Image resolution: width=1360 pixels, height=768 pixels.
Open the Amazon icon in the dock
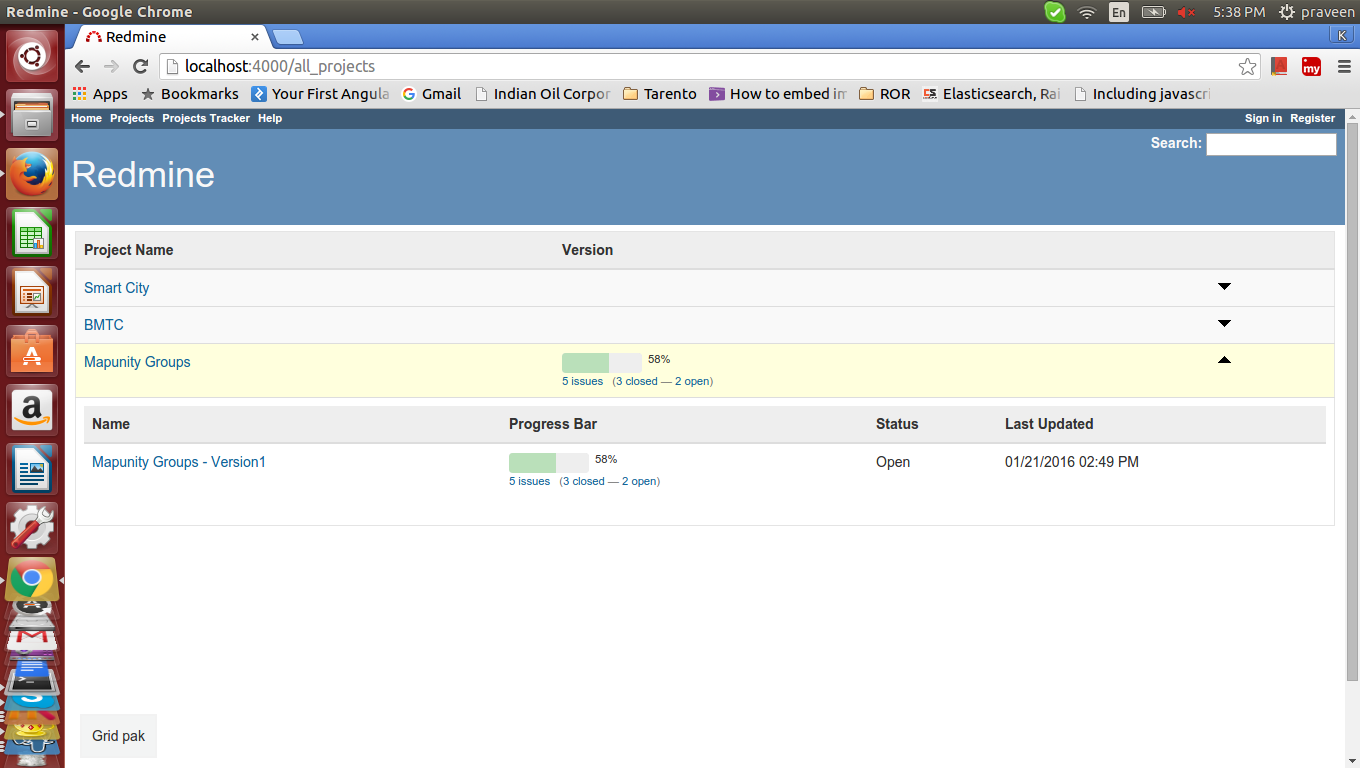pos(32,409)
